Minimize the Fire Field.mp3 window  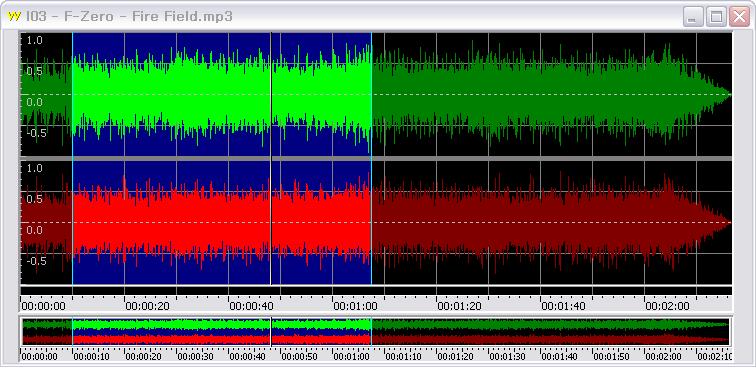693,17
